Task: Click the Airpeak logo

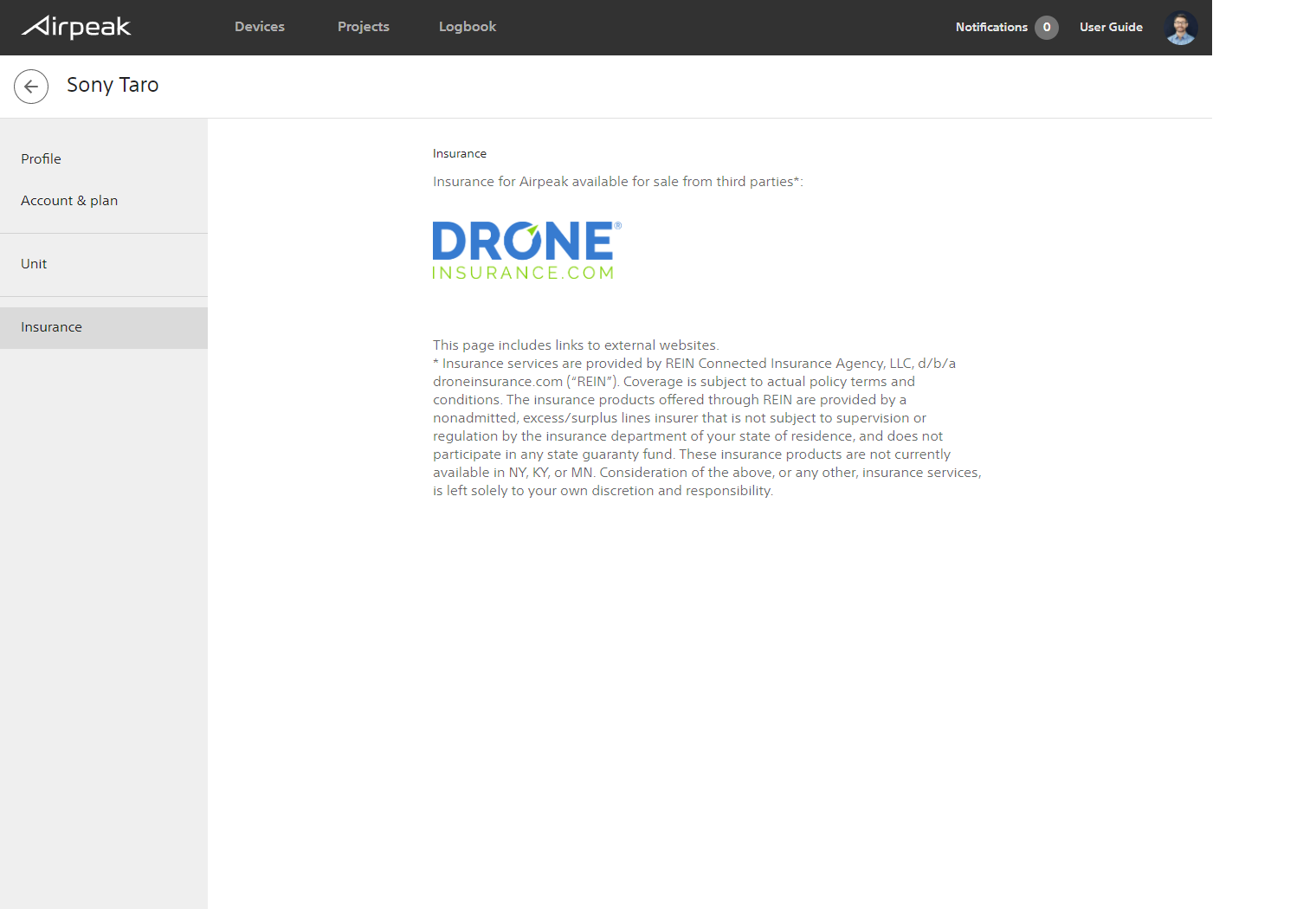Action: click(x=76, y=27)
